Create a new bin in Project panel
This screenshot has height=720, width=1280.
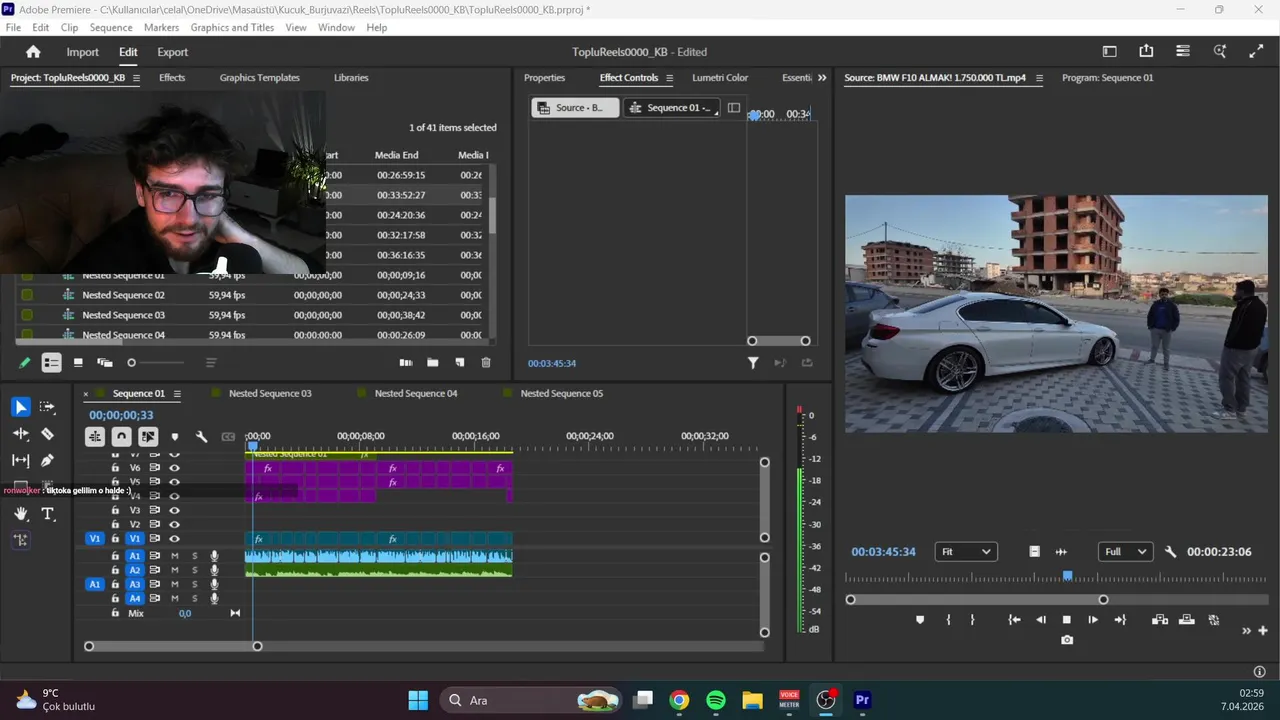tap(433, 363)
